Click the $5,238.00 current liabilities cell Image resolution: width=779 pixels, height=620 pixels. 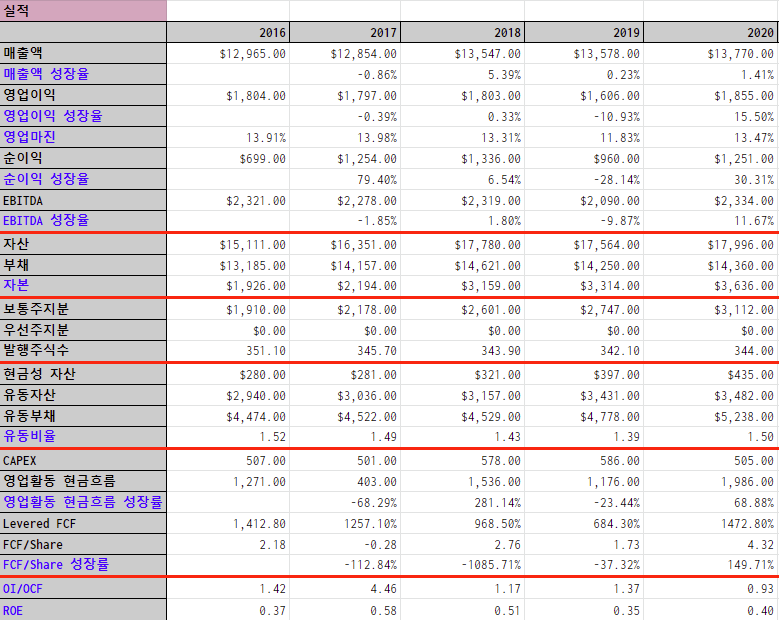(x=711, y=416)
